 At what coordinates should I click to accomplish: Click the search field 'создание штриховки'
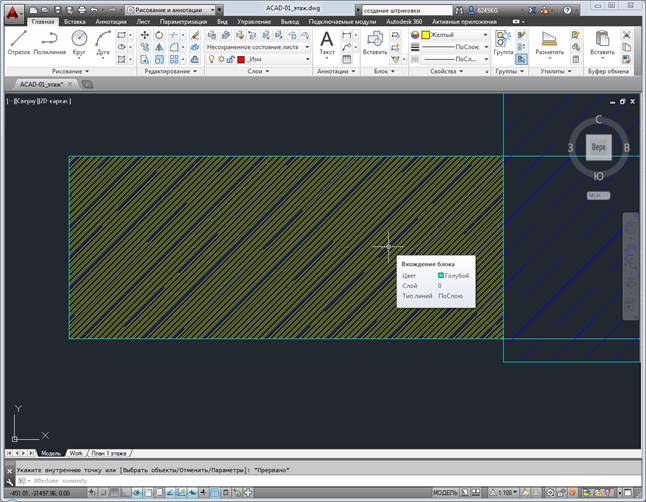(407, 10)
